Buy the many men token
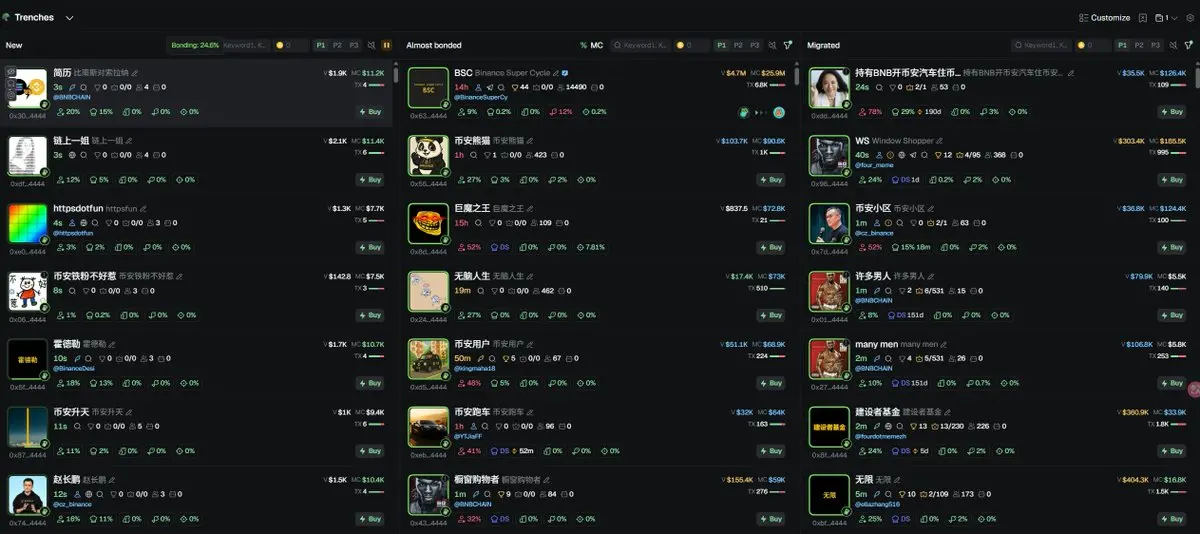Screen dimensions: 1200x534 click(1172, 383)
